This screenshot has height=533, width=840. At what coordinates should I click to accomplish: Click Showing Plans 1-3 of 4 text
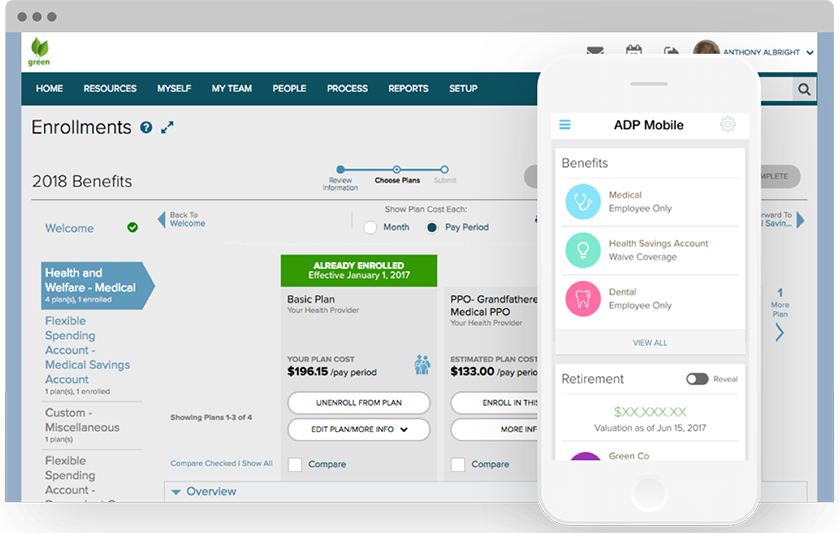211,417
